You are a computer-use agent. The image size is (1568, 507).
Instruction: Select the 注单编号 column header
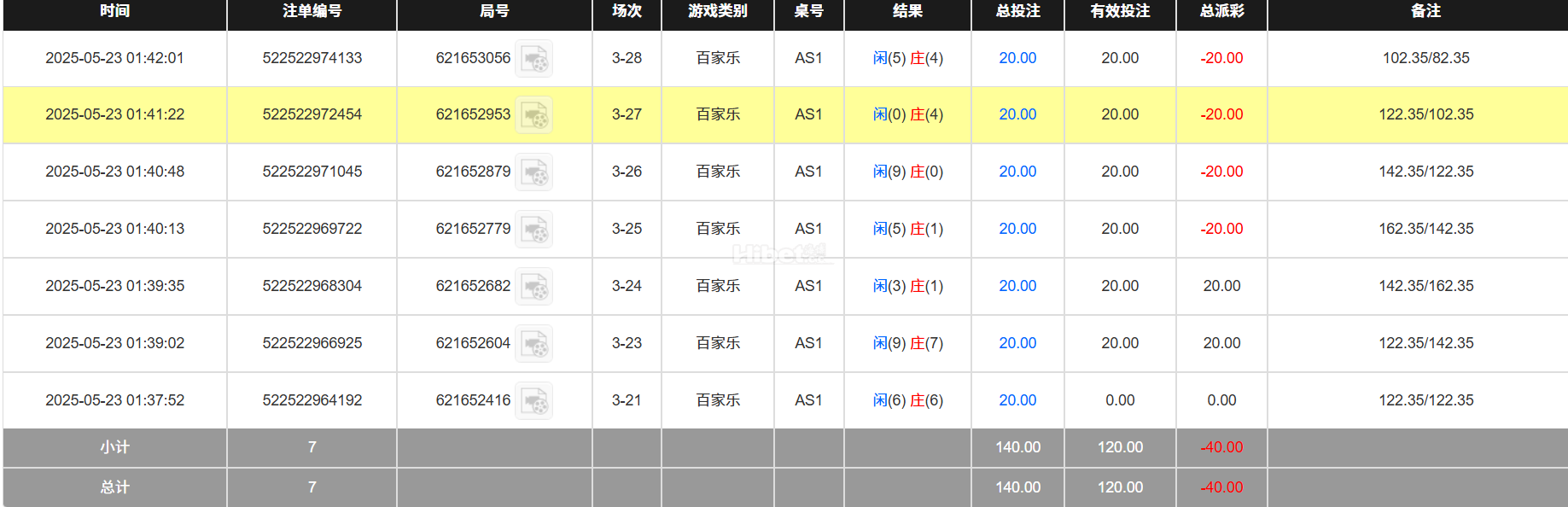(x=312, y=11)
